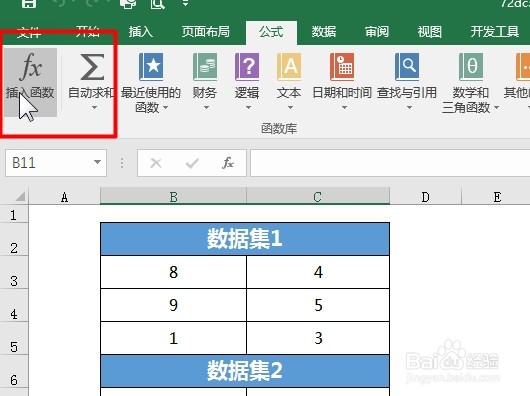530x396 pixels.
Task: Click the Save icon in quick access toolbar
Action: pyautogui.click(x=29, y=3)
